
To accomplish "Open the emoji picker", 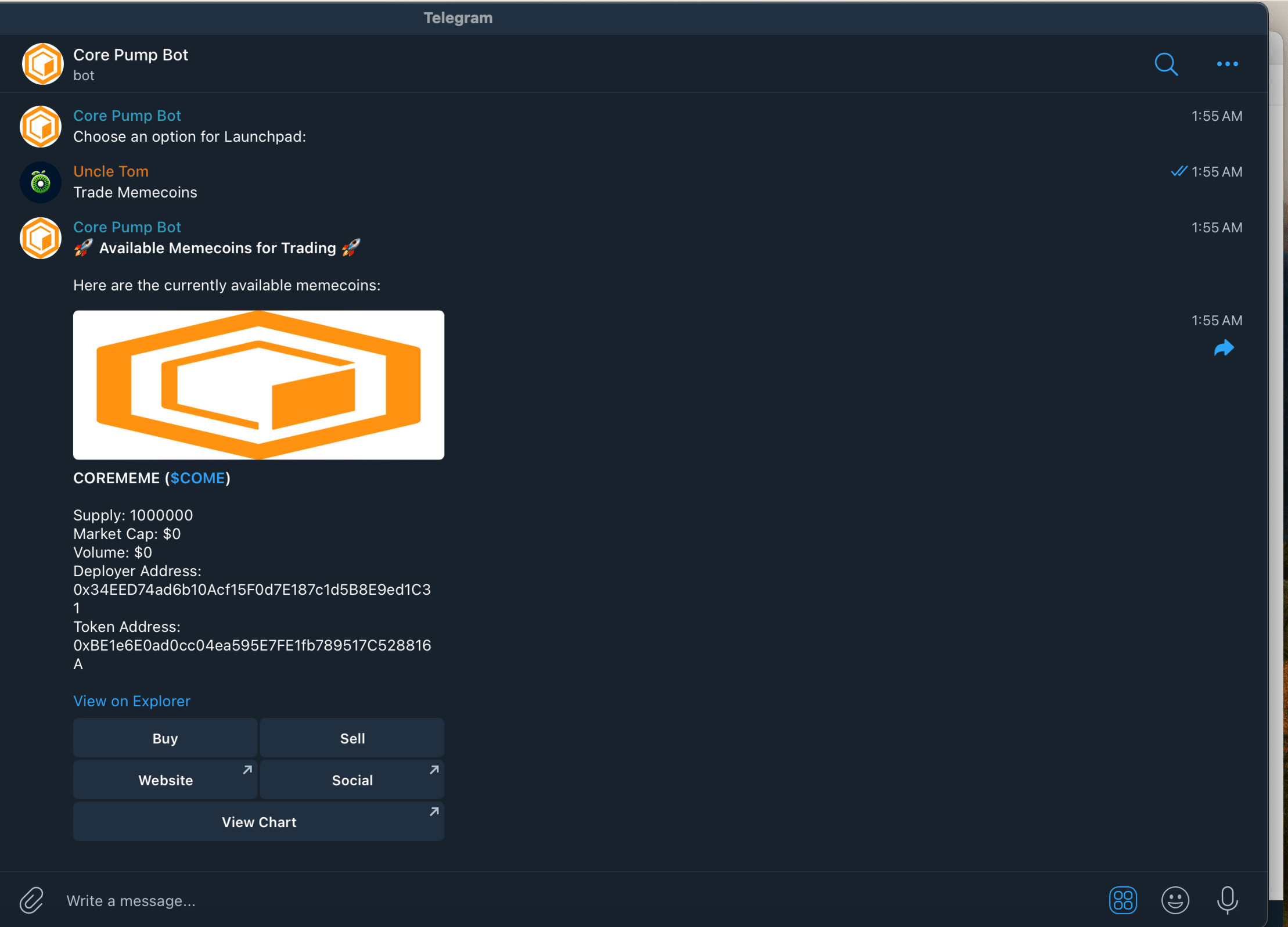I will [x=1174, y=900].
